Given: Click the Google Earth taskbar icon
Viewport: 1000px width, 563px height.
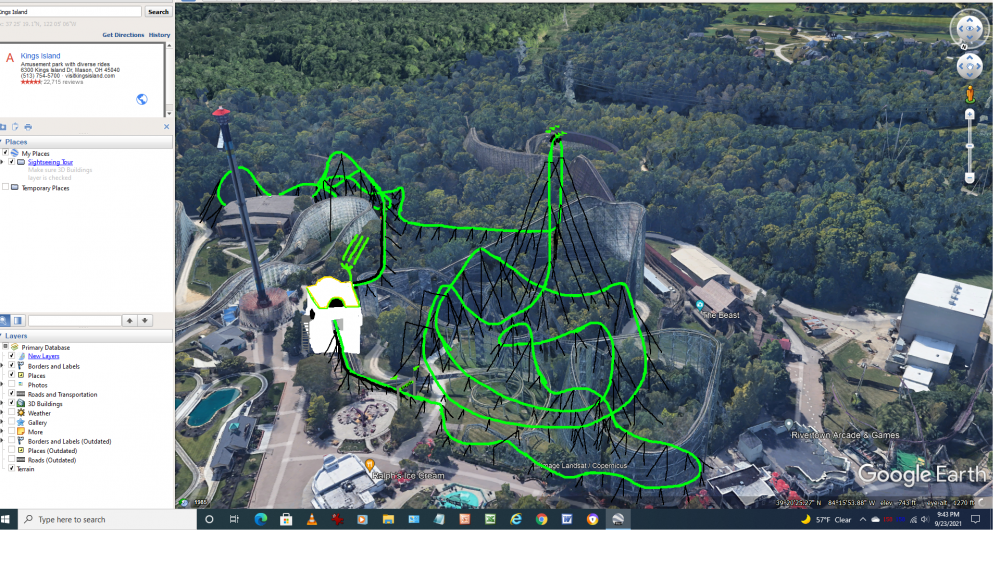Looking at the screenshot, I should click(x=617, y=519).
